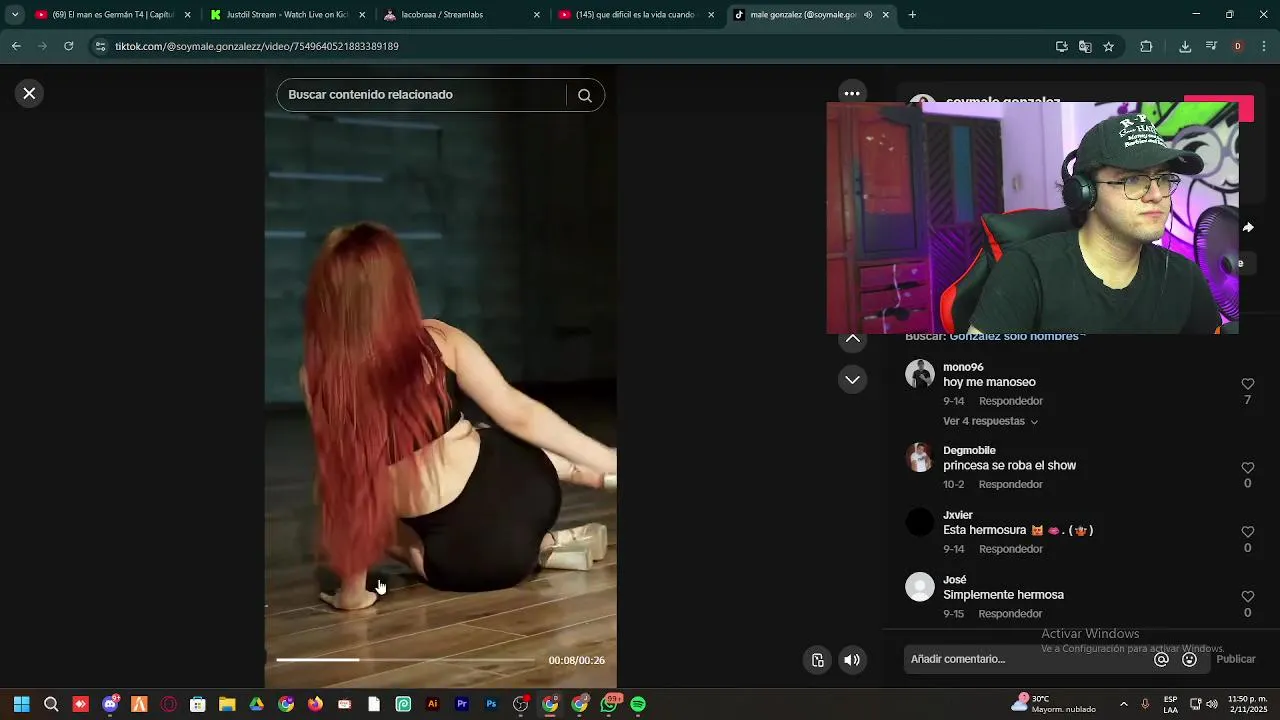Reply to Degmobile's comment with Responder

(1010, 484)
